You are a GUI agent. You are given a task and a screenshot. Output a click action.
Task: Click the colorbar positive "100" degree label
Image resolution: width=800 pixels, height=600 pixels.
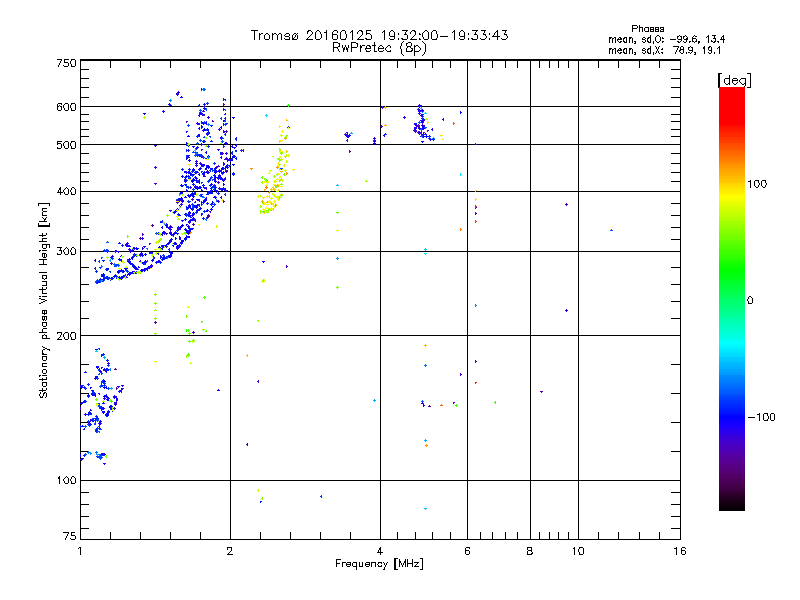(x=757, y=184)
